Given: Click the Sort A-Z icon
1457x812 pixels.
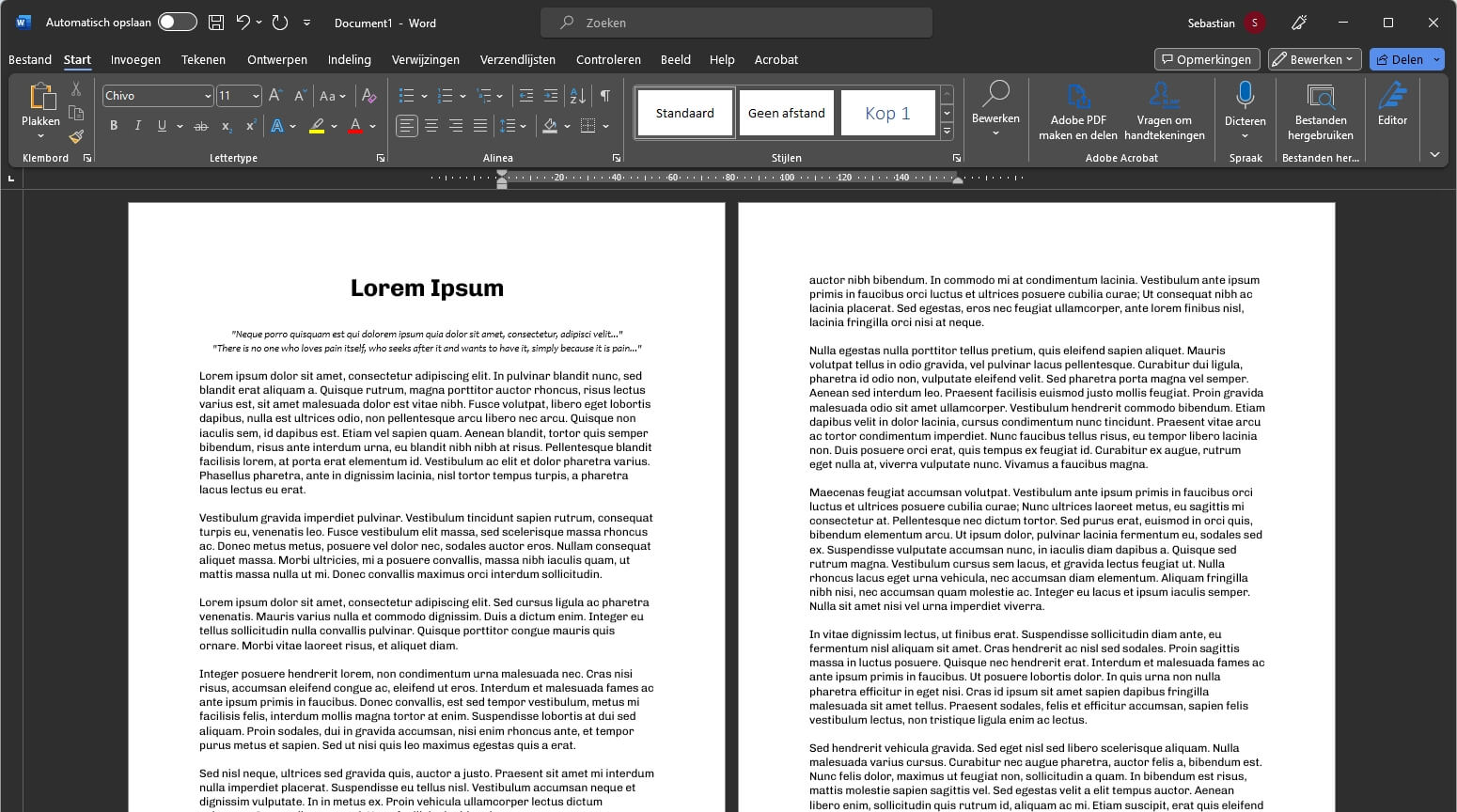Looking at the screenshot, I should coord(578,96).
